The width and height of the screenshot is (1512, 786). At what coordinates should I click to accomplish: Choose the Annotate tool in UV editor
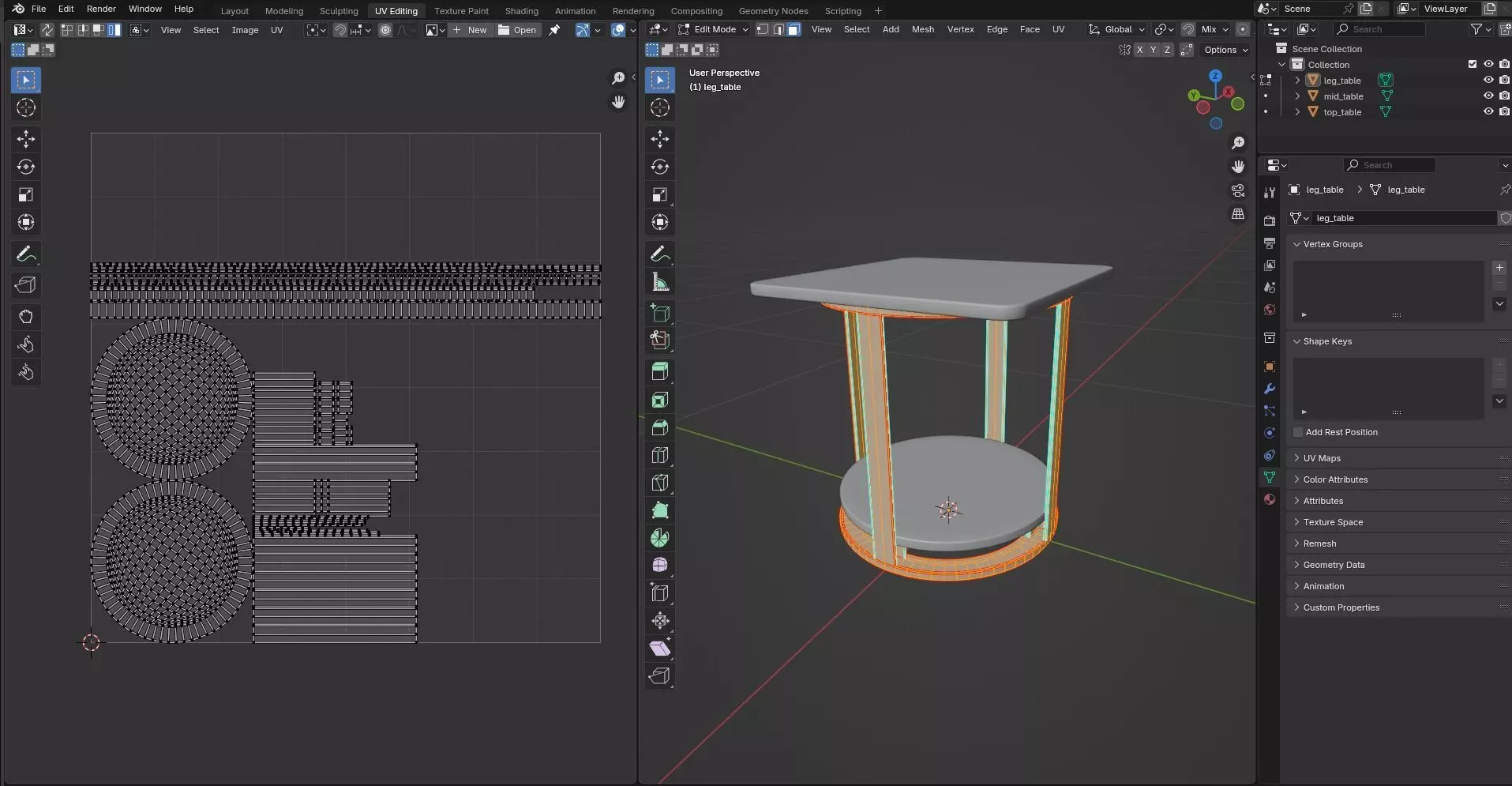(26, 254)
